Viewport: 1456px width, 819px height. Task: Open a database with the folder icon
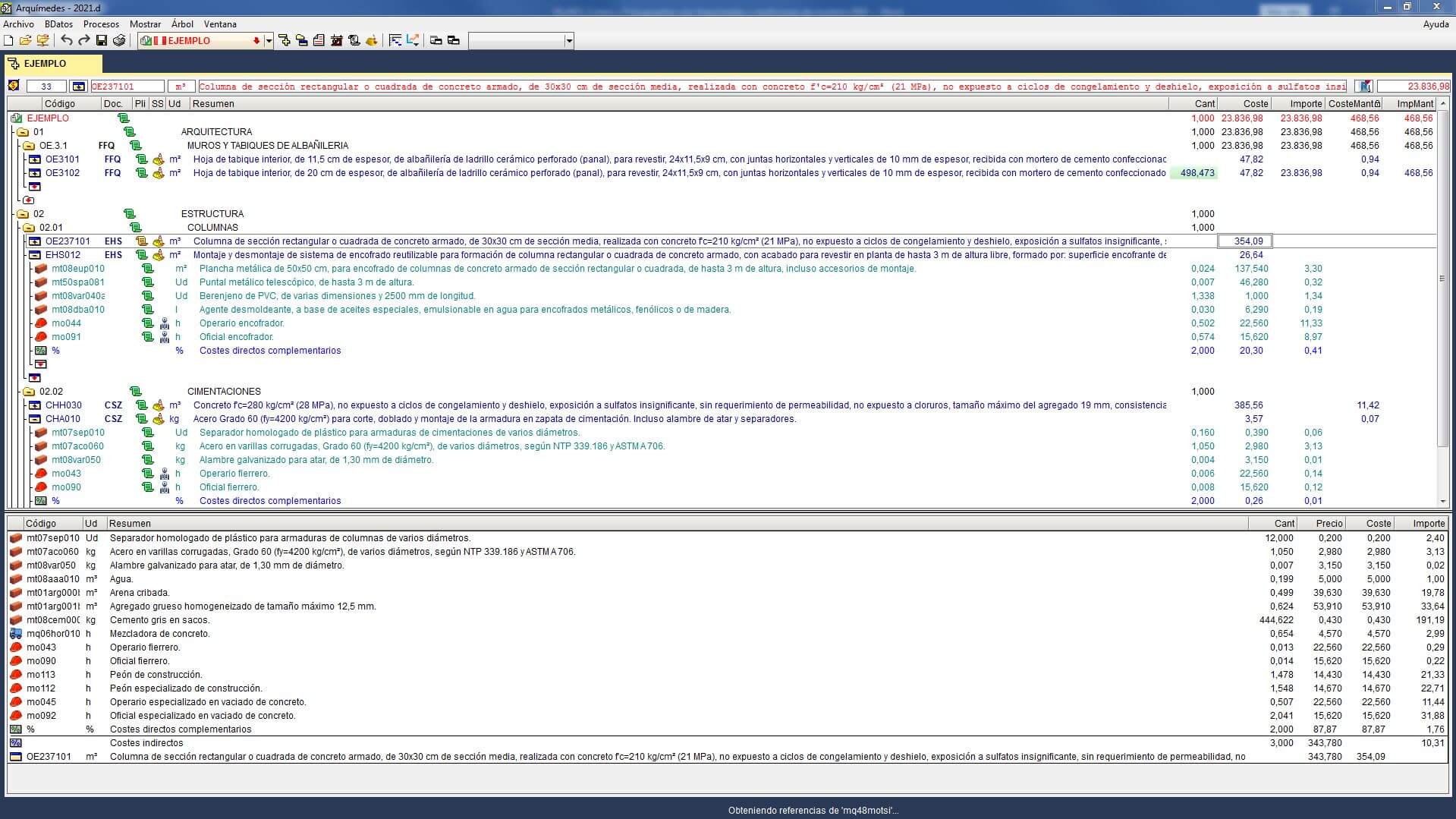click(x=25, y=40)
